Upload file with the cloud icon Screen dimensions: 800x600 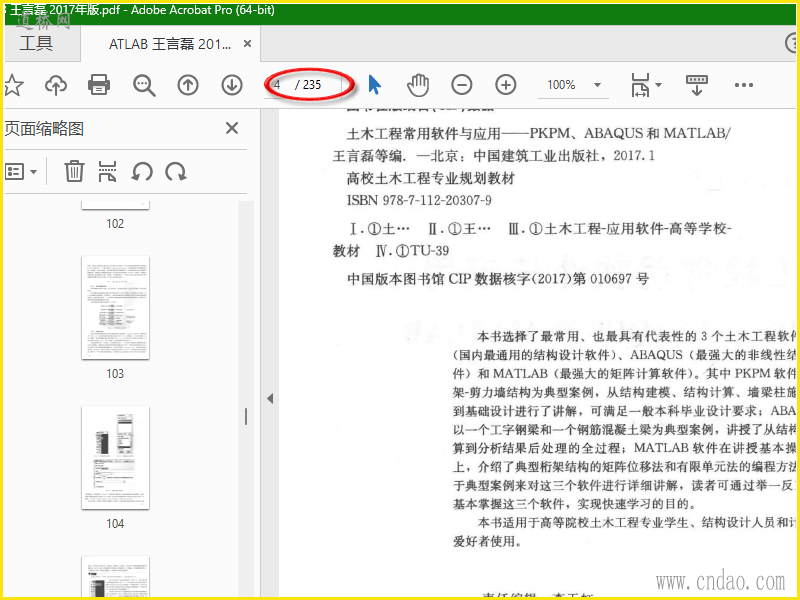[56, 85]
